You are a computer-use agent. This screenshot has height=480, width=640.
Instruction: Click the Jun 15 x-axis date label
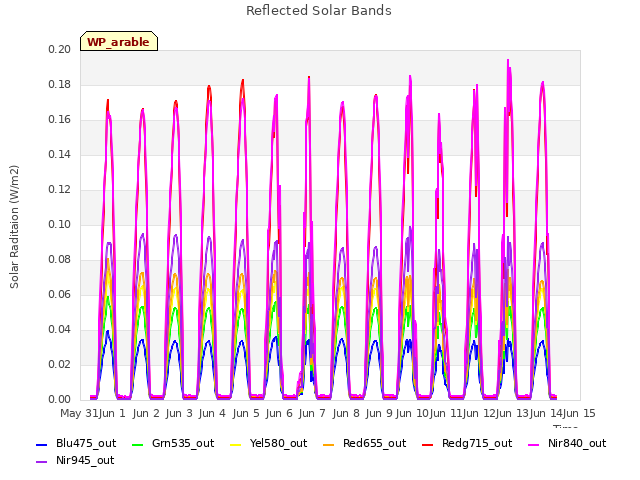coord(579,413)
